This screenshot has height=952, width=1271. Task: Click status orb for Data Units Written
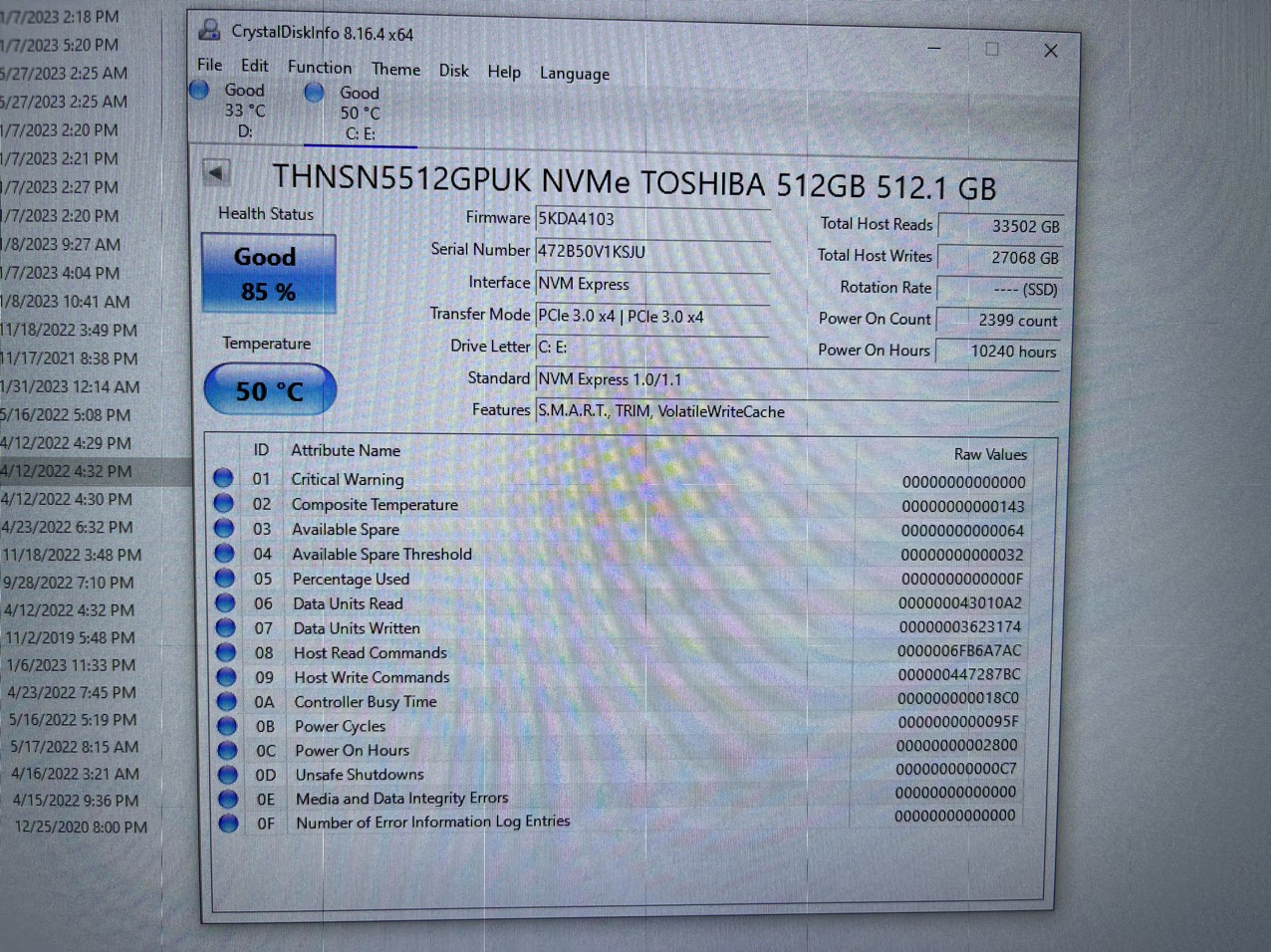[226, 627]
